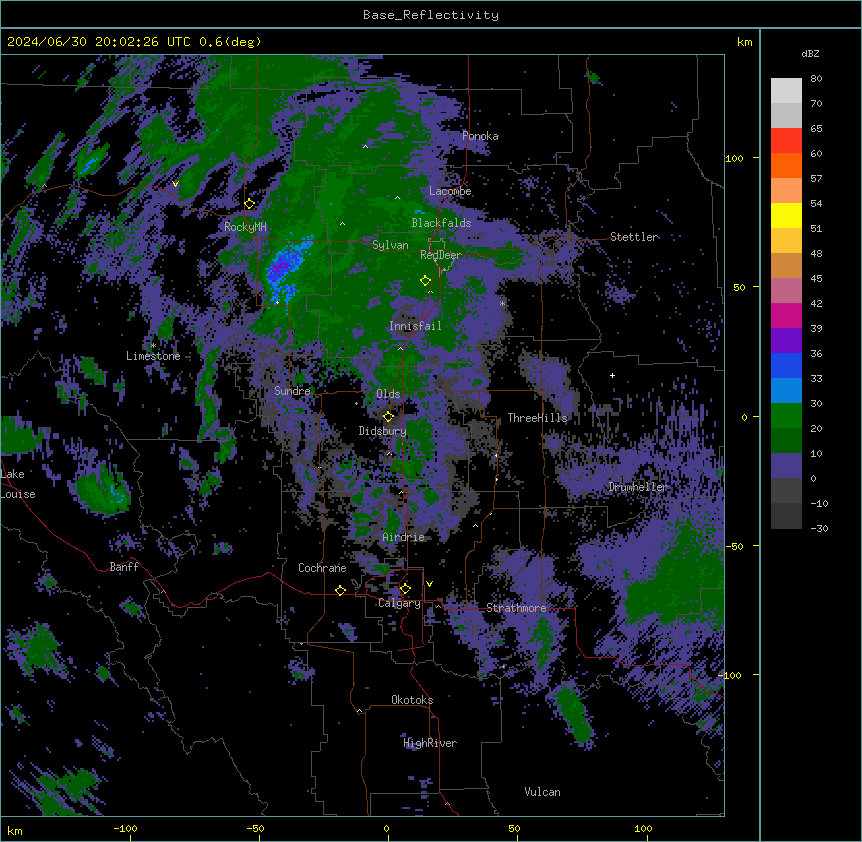Click the Blackfalds city label
The height and width of the screenshot is (842, 862).
pos(441,223)
